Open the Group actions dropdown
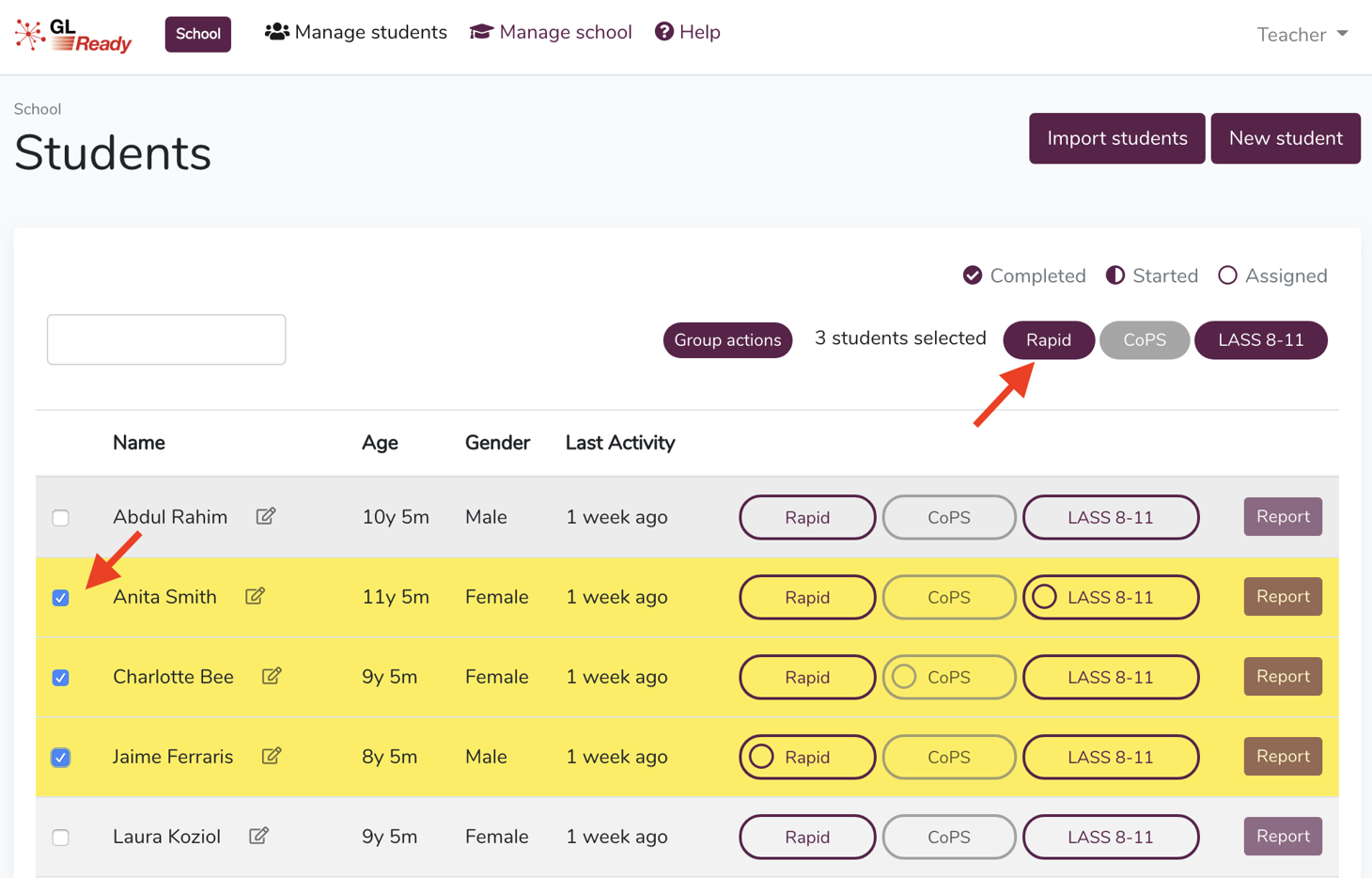The image size is (1372, 878). (727, 339)
